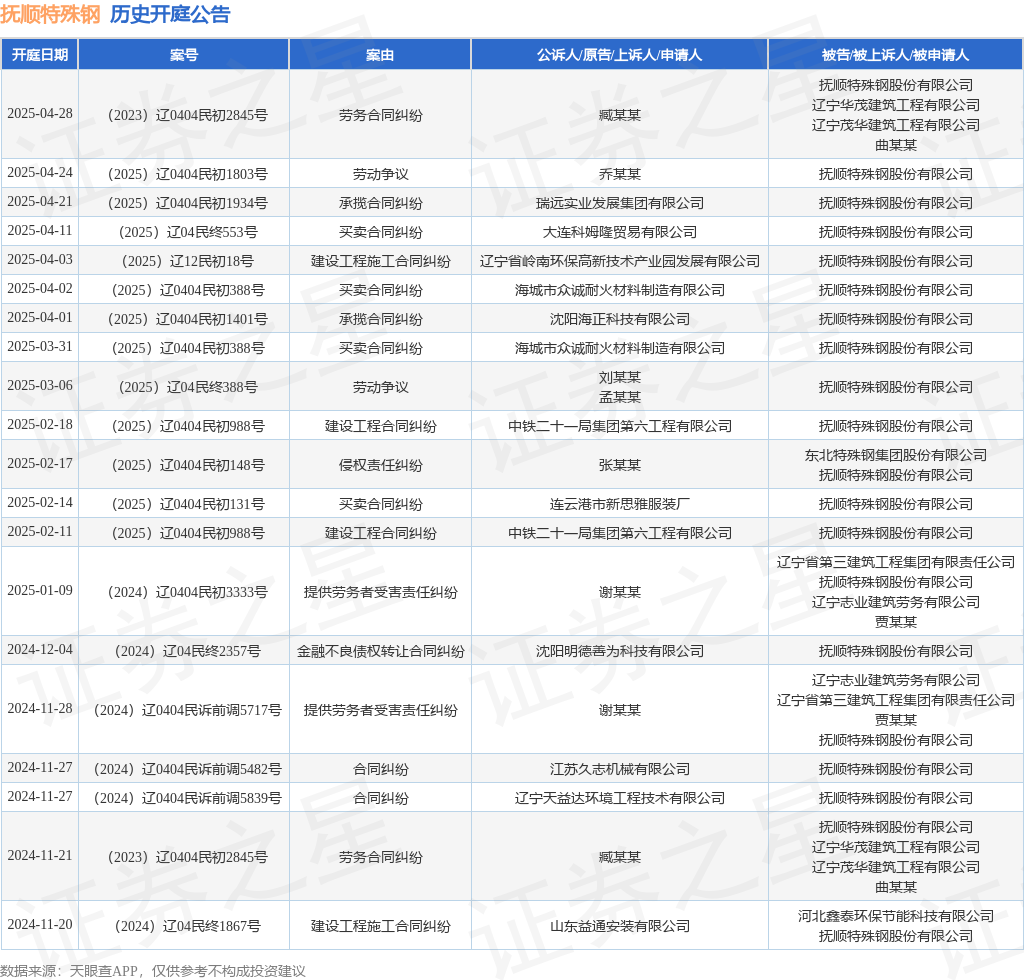Screen dimensions: 1024x980
Task: Click case number (2025)辽04民终388号
Action: 187,387
